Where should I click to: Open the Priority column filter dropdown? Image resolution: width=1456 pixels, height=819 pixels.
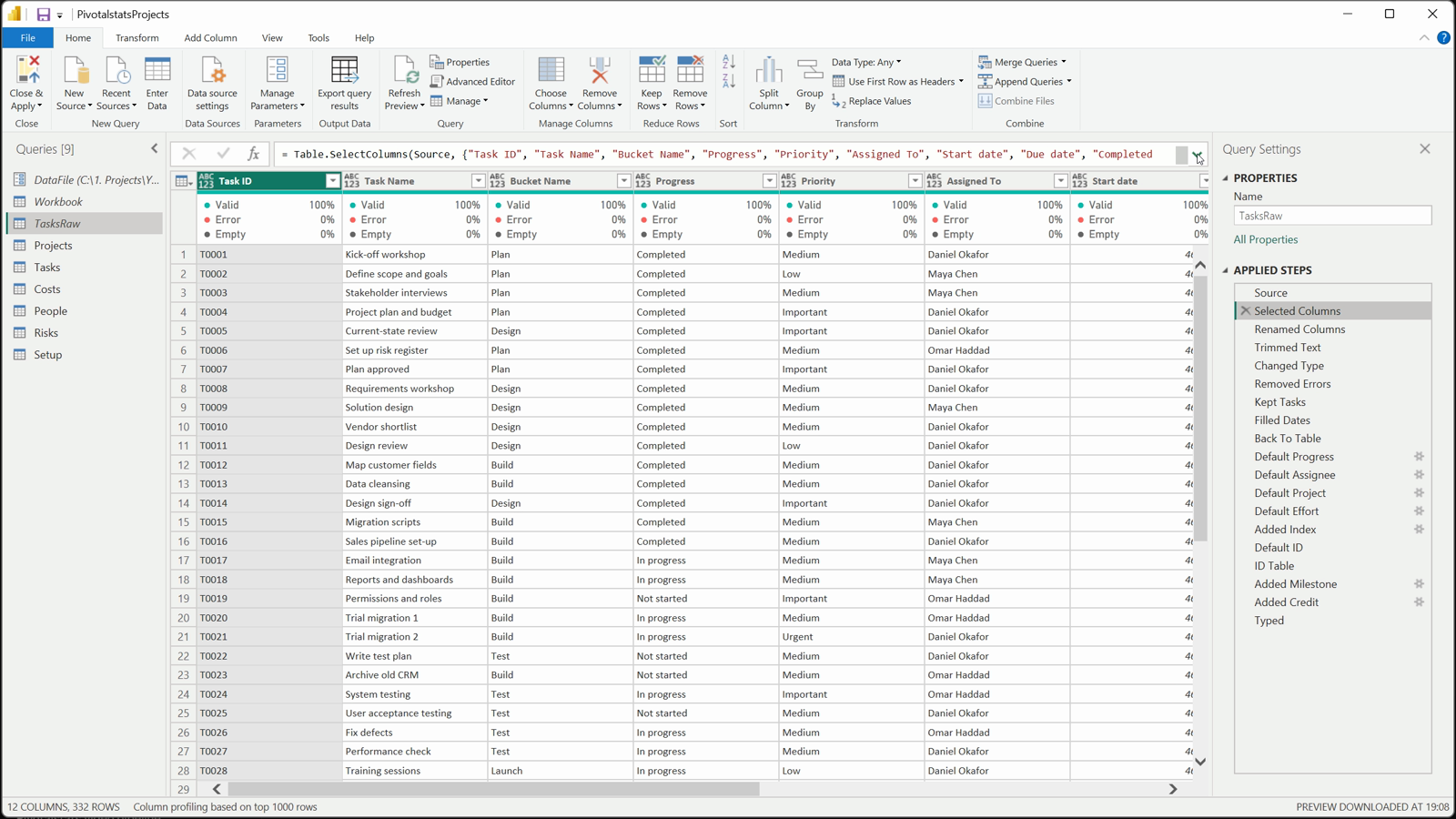(915, 181)
